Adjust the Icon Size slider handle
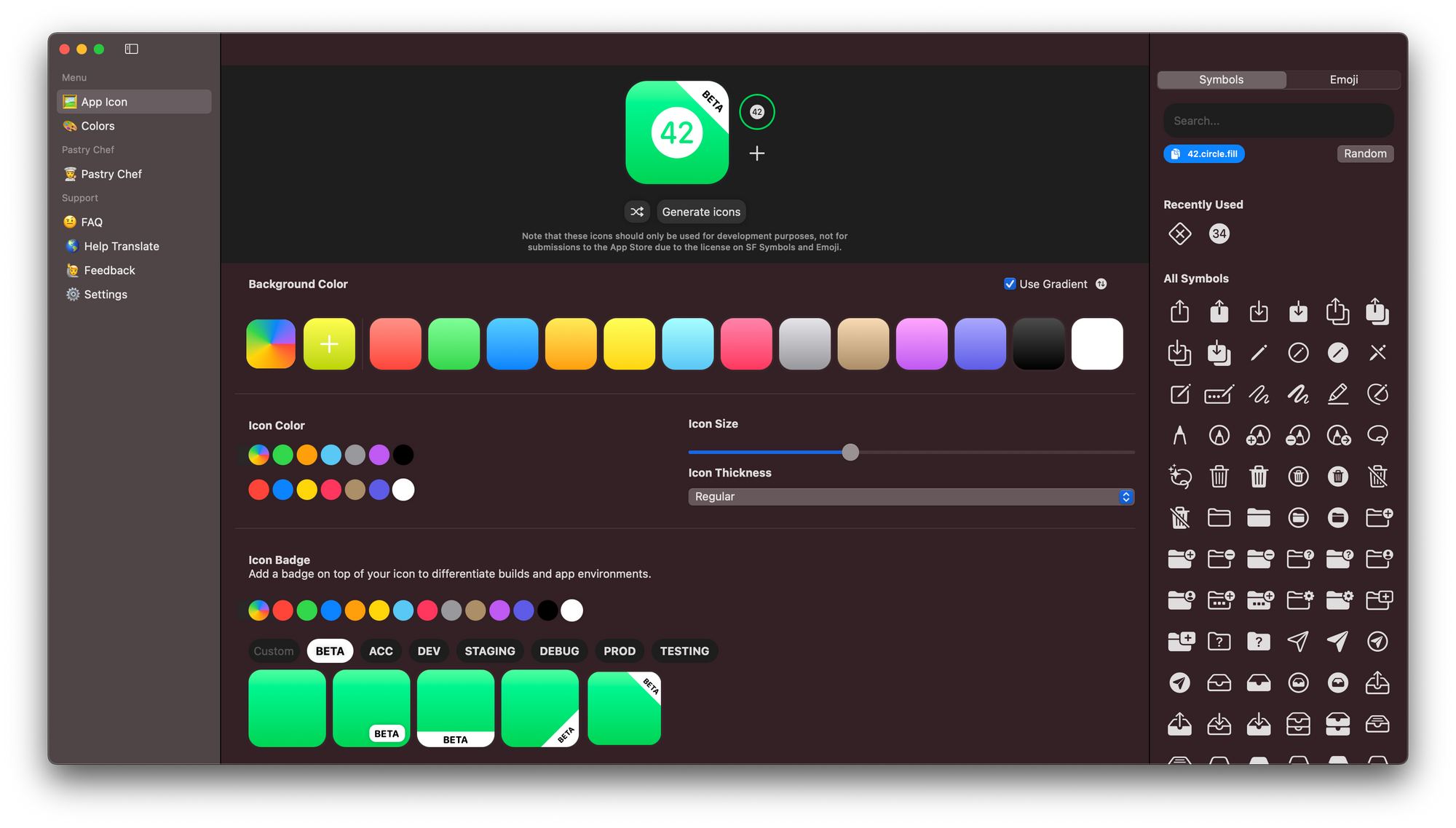Screen dimensions: 1456x828 coord(850,452)
